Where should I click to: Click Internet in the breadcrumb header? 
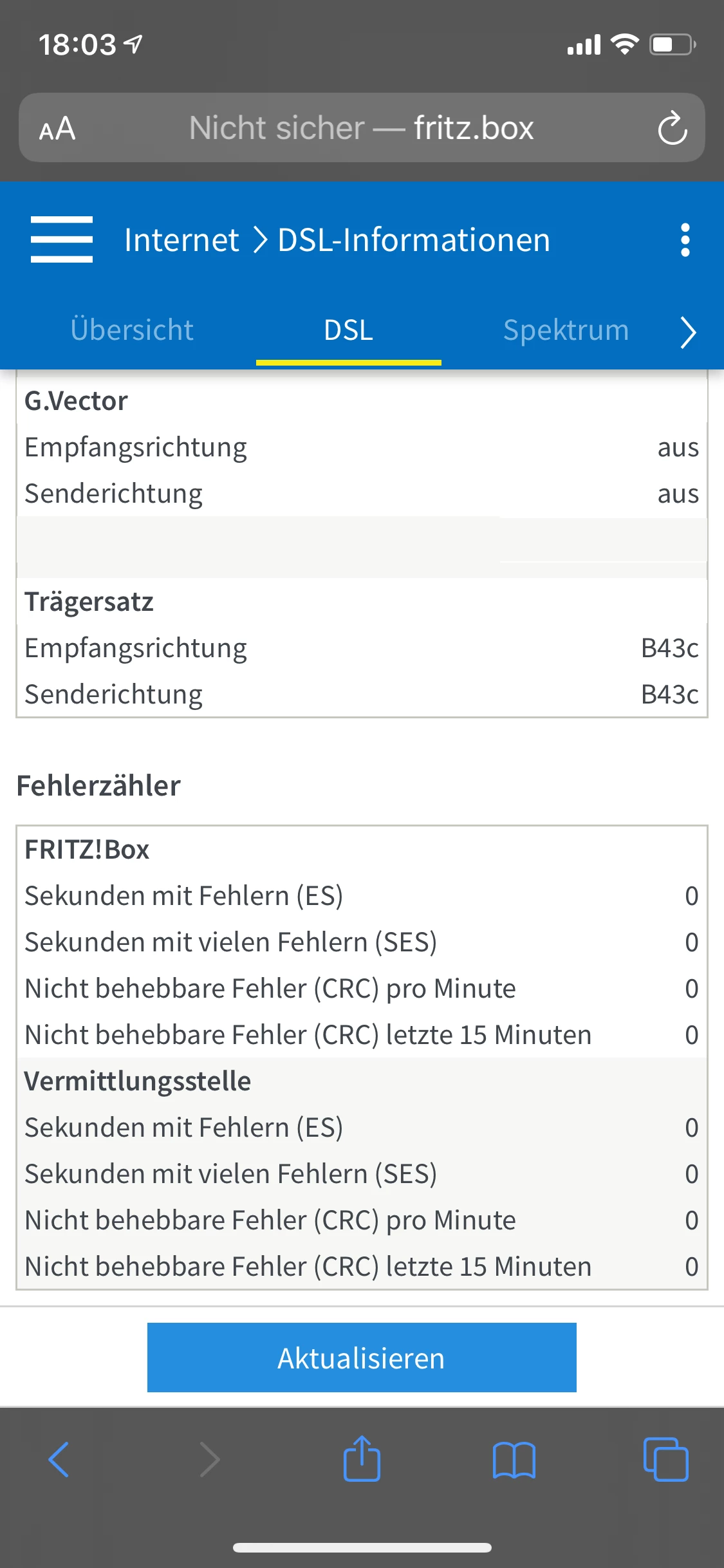(181, 240)
